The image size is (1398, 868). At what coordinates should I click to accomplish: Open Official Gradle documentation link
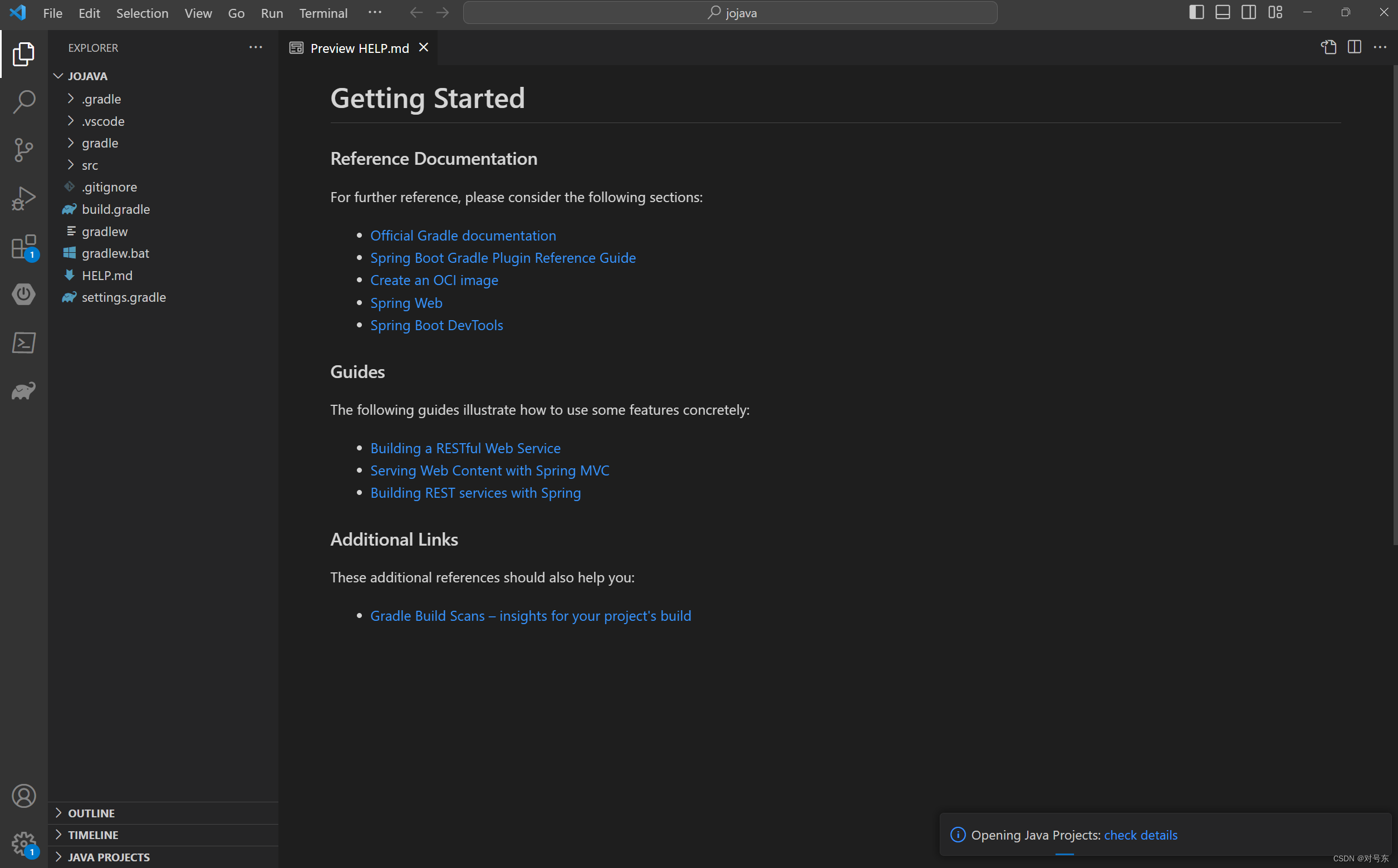tap(463, 236)
